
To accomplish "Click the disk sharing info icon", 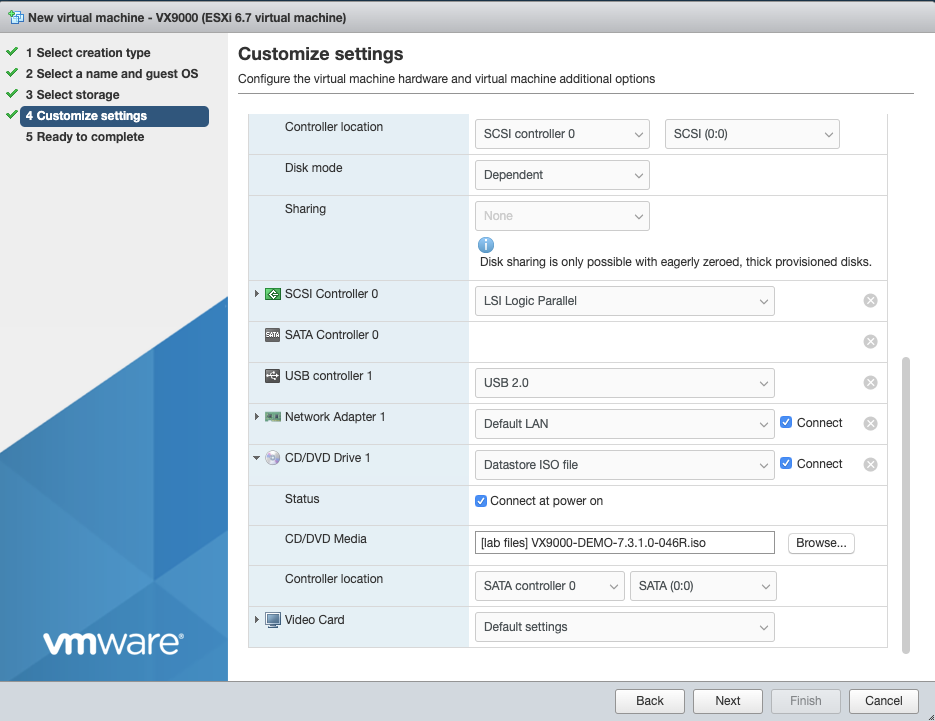I will click(x=486, y=245).
